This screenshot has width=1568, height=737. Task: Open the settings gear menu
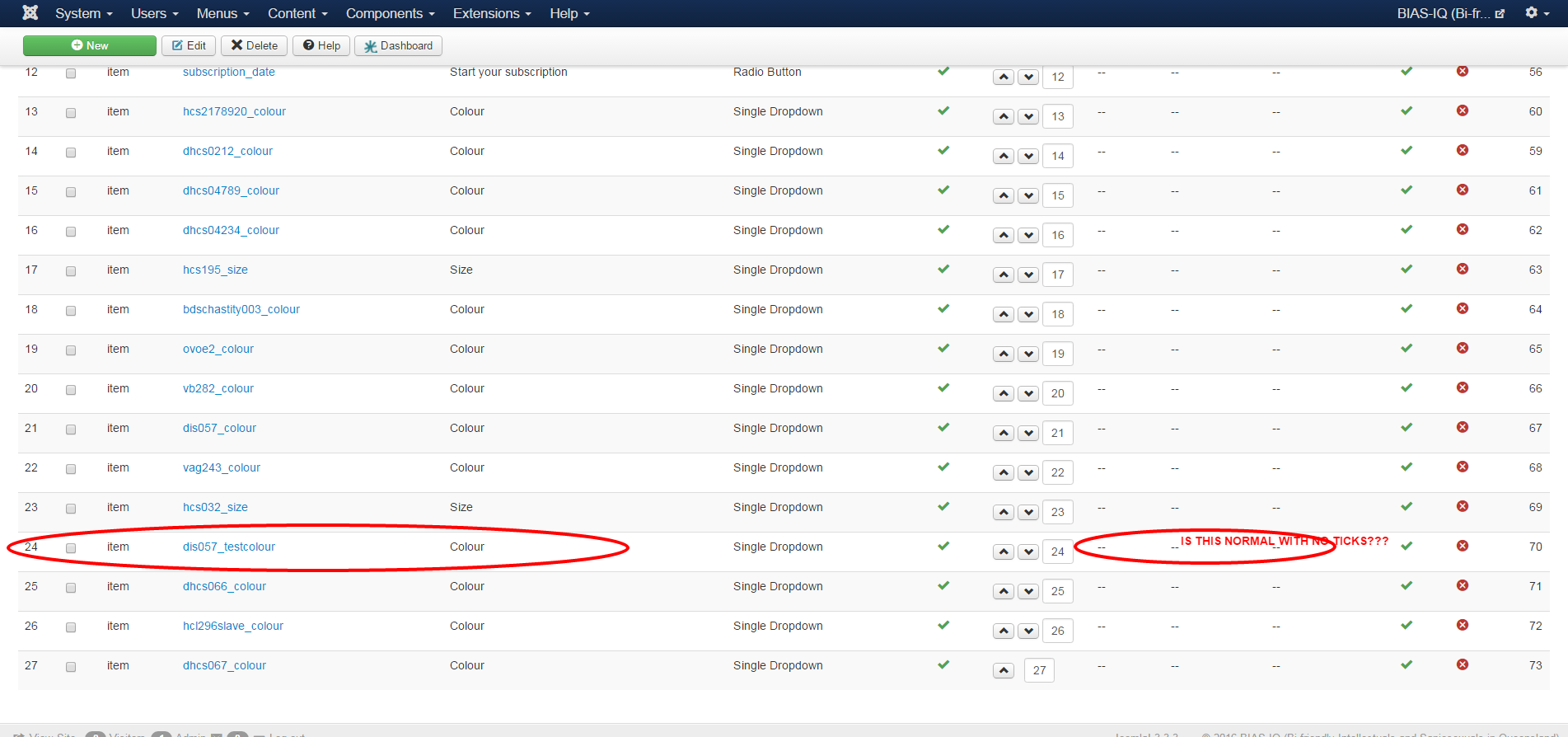click(x=1537, y=13)
